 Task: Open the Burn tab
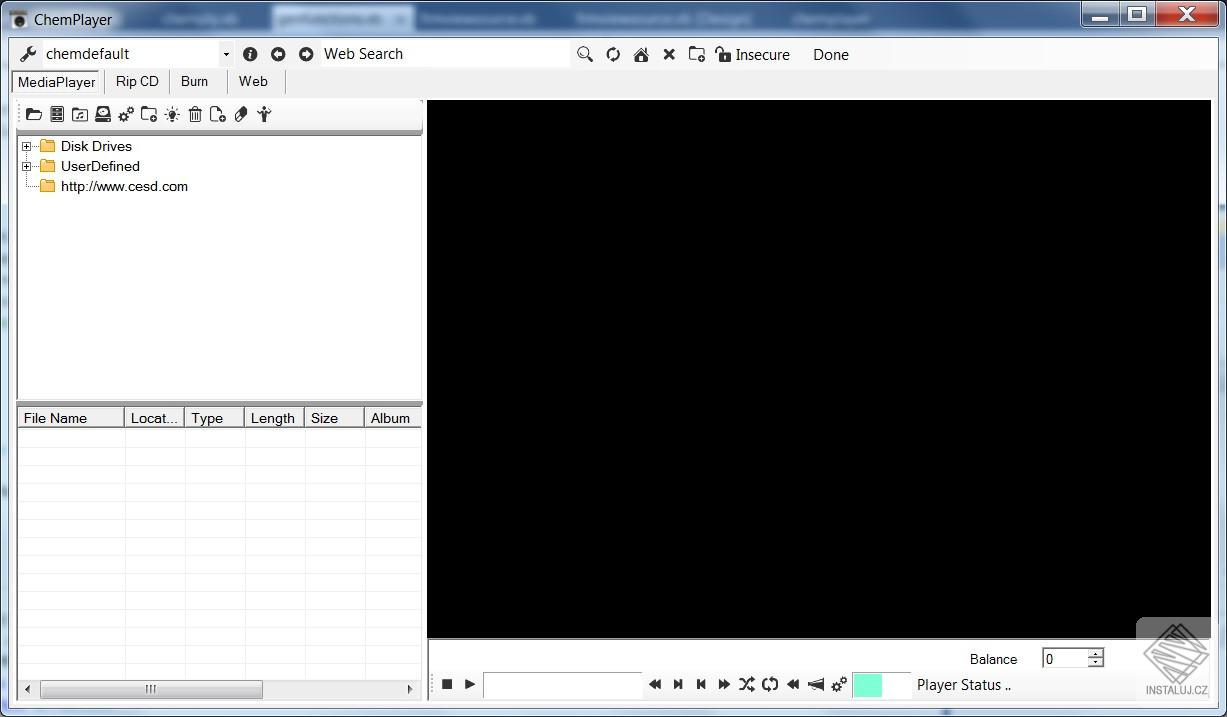195,81
